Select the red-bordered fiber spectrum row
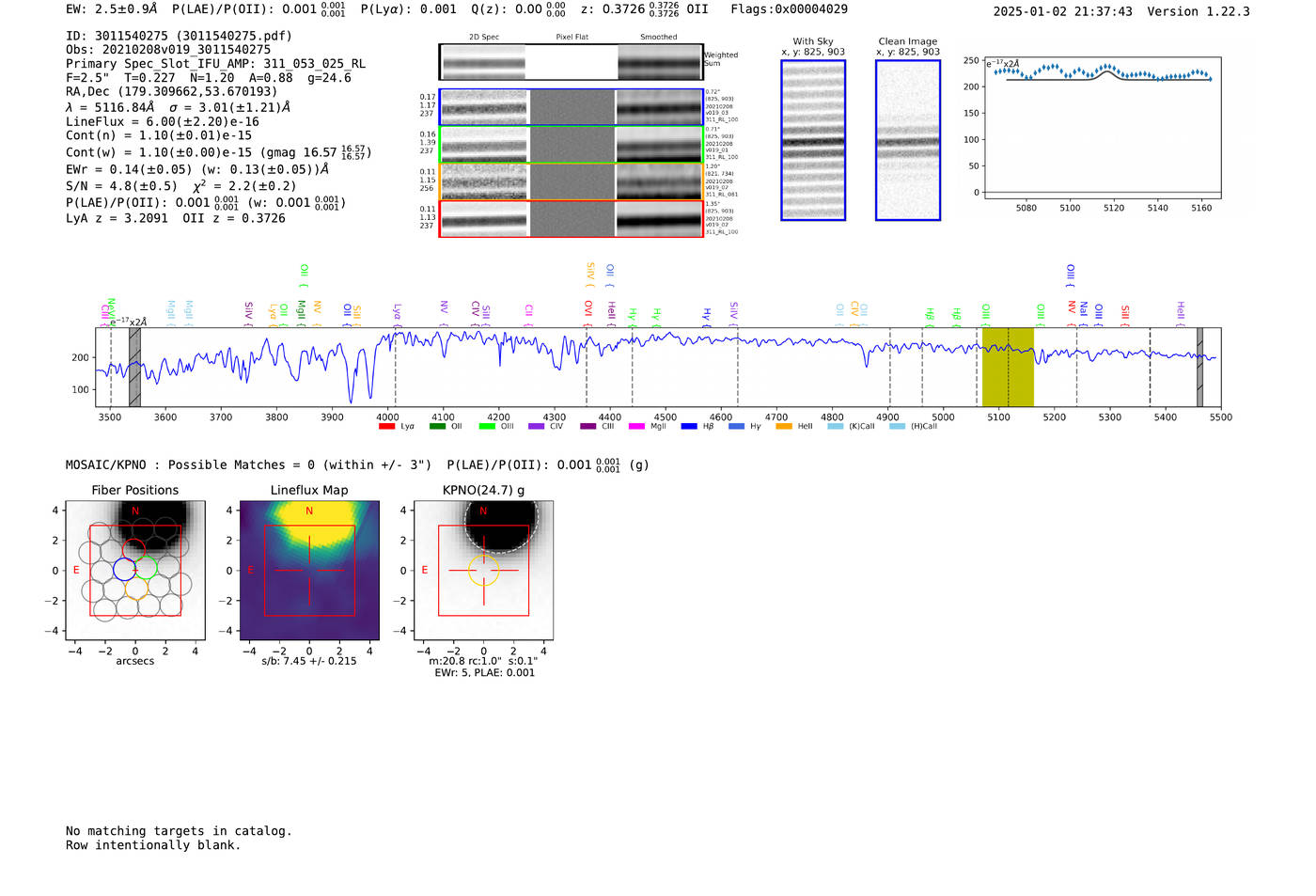1316x896 pixels. 571,219
